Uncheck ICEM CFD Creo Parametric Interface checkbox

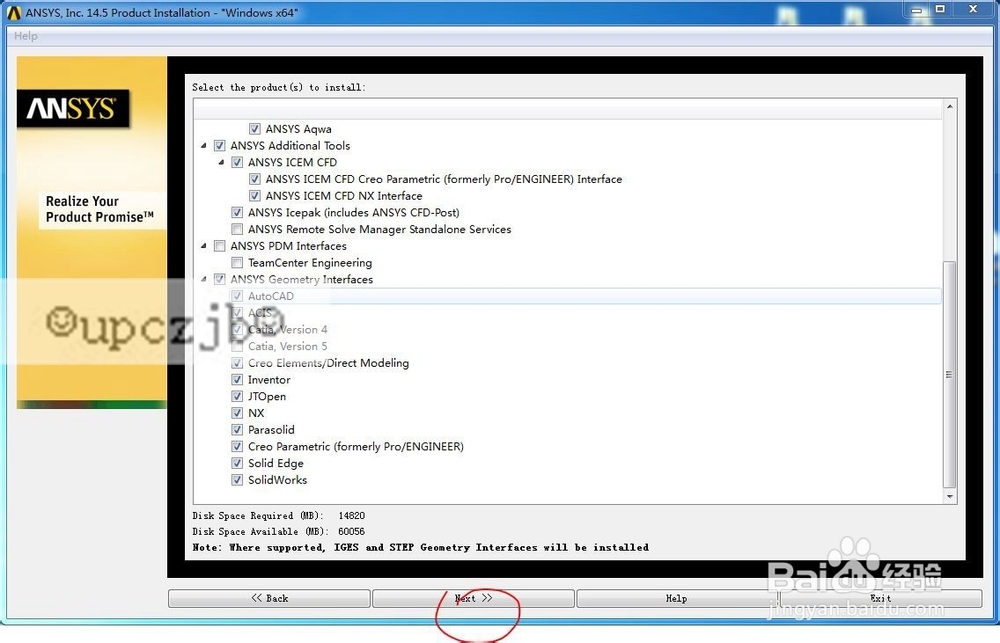coord(254,179)
